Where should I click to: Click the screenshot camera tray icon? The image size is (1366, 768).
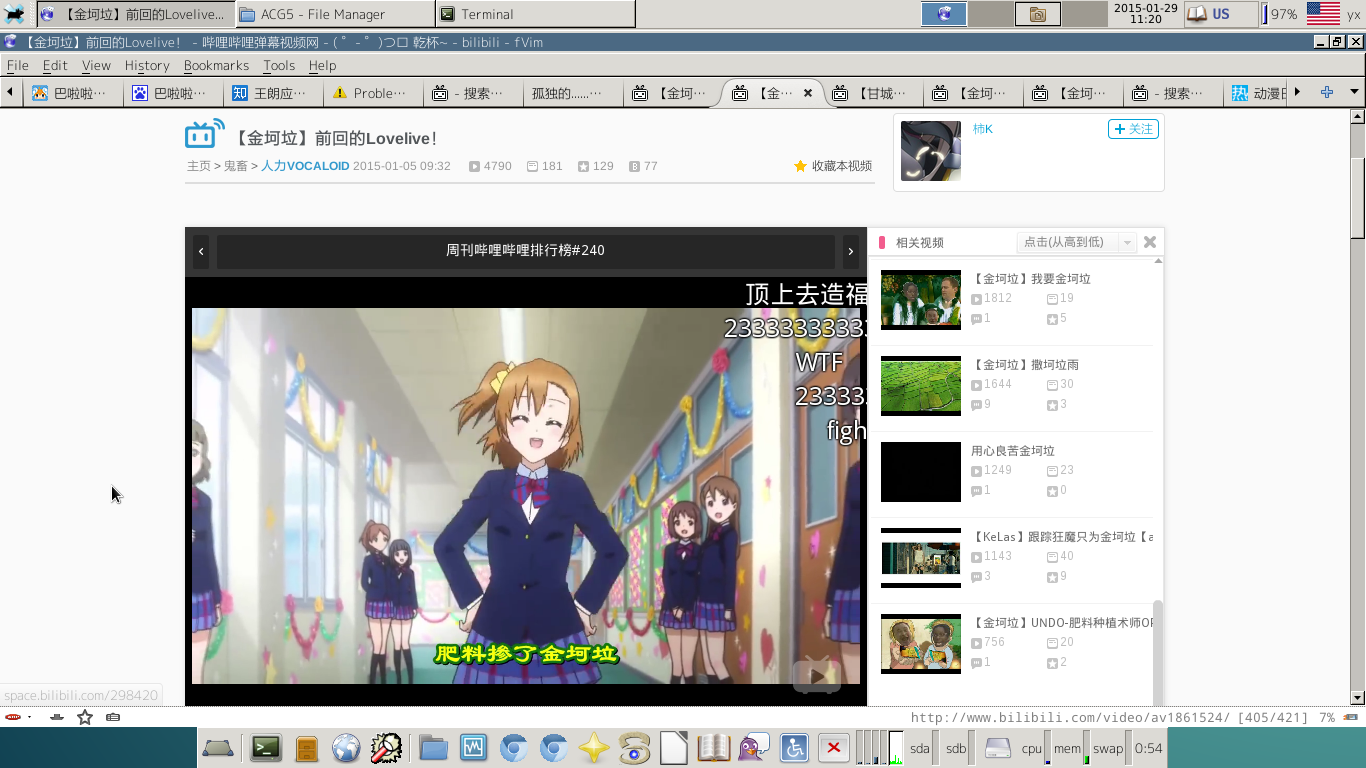click(1038, 14)
